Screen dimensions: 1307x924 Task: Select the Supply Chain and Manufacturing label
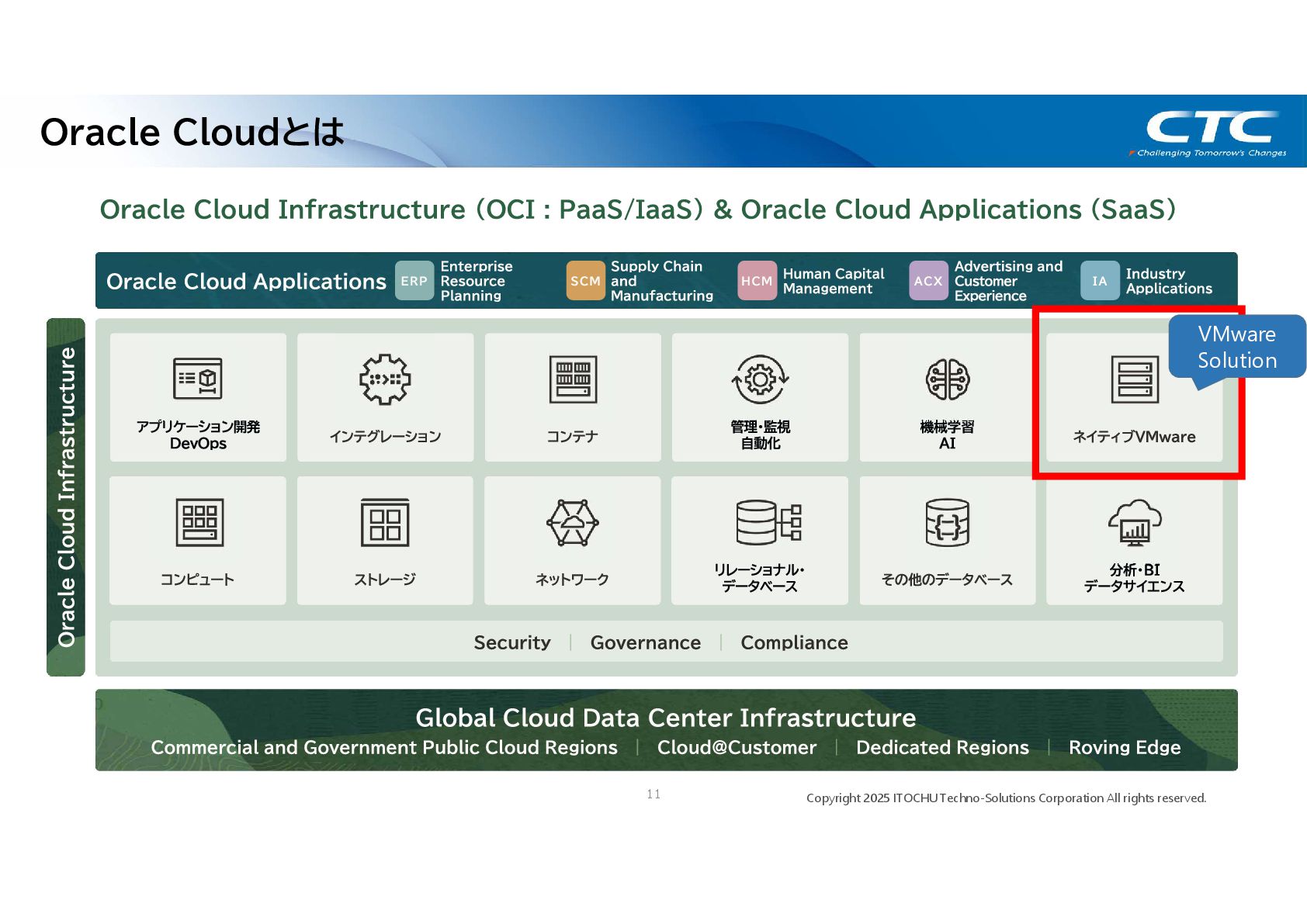(x=661, y=281)
